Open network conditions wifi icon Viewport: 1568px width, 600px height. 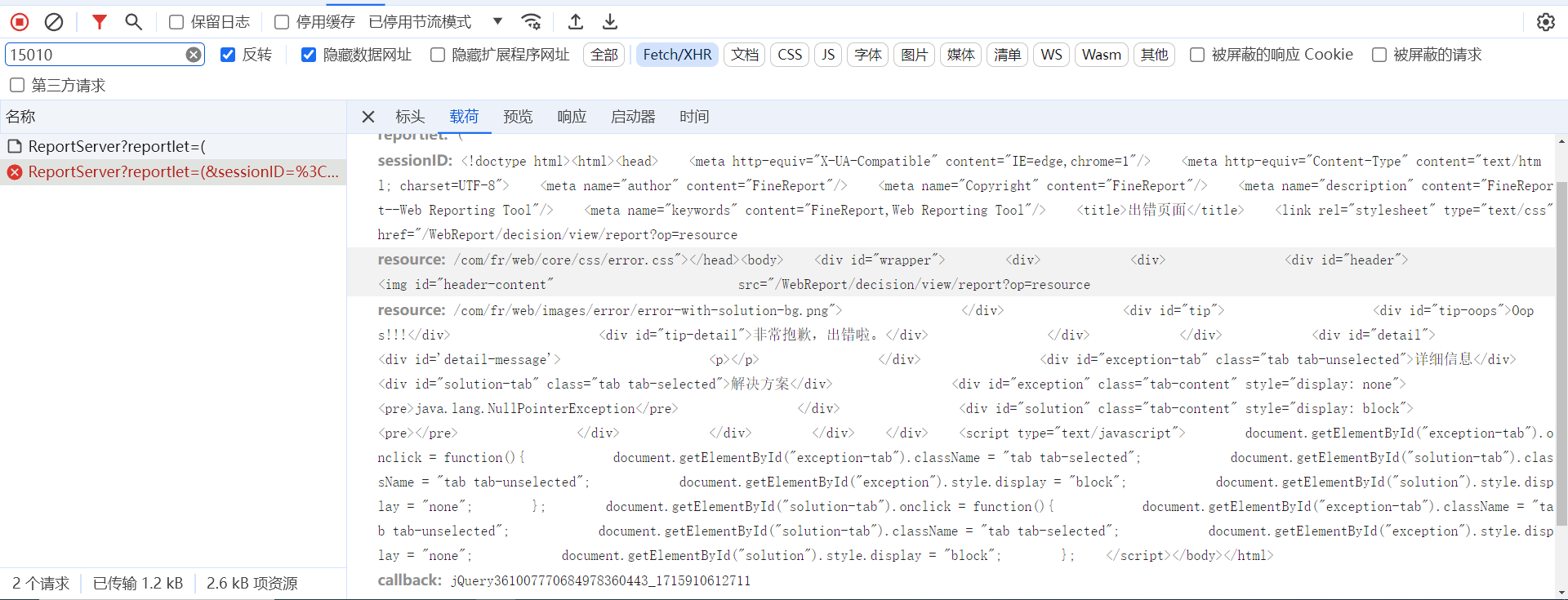(x=532, y=22)
